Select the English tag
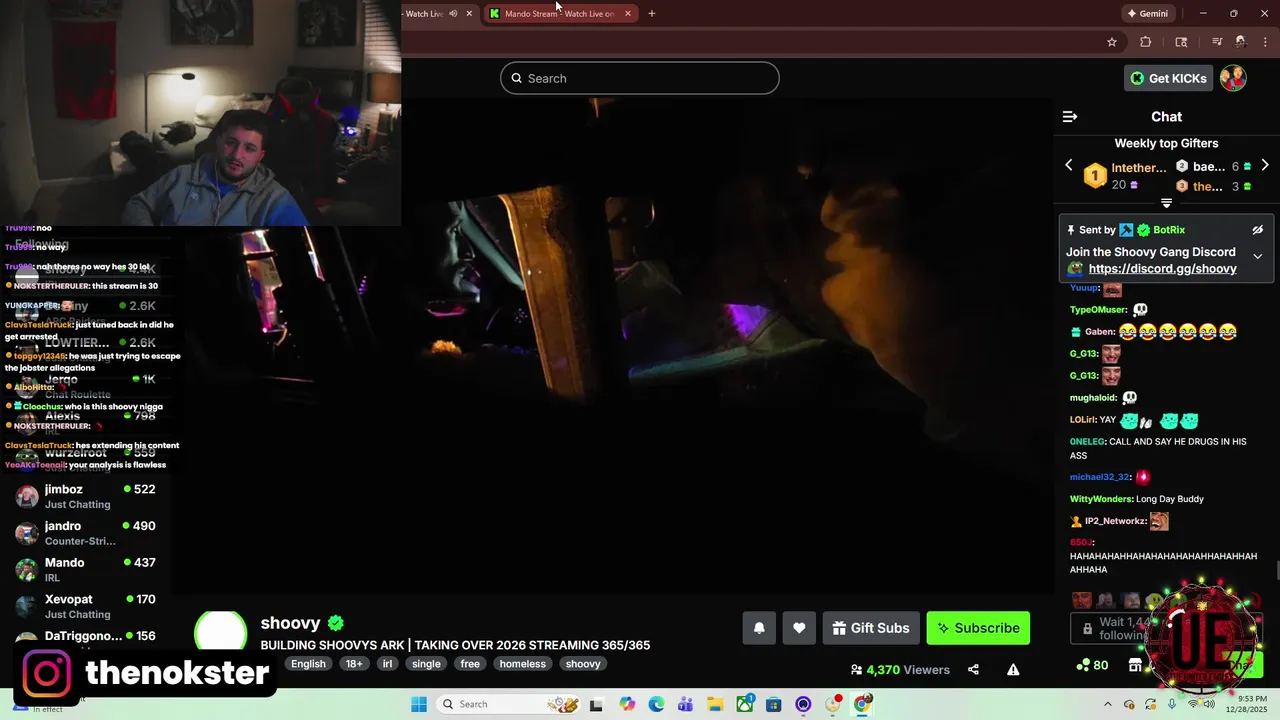1280x720 pixels. 308,664
